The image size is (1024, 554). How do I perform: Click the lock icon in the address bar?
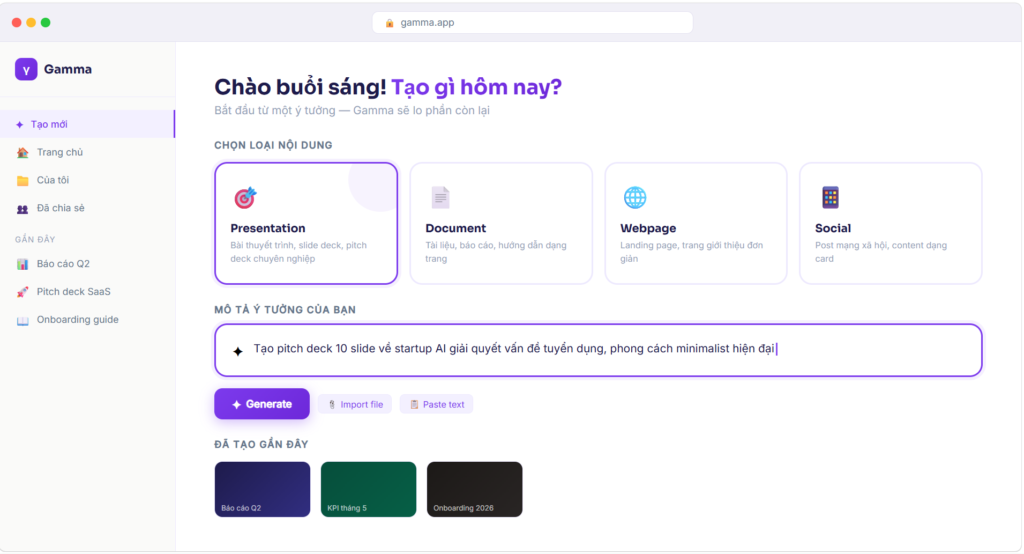(x=389, y=23)
